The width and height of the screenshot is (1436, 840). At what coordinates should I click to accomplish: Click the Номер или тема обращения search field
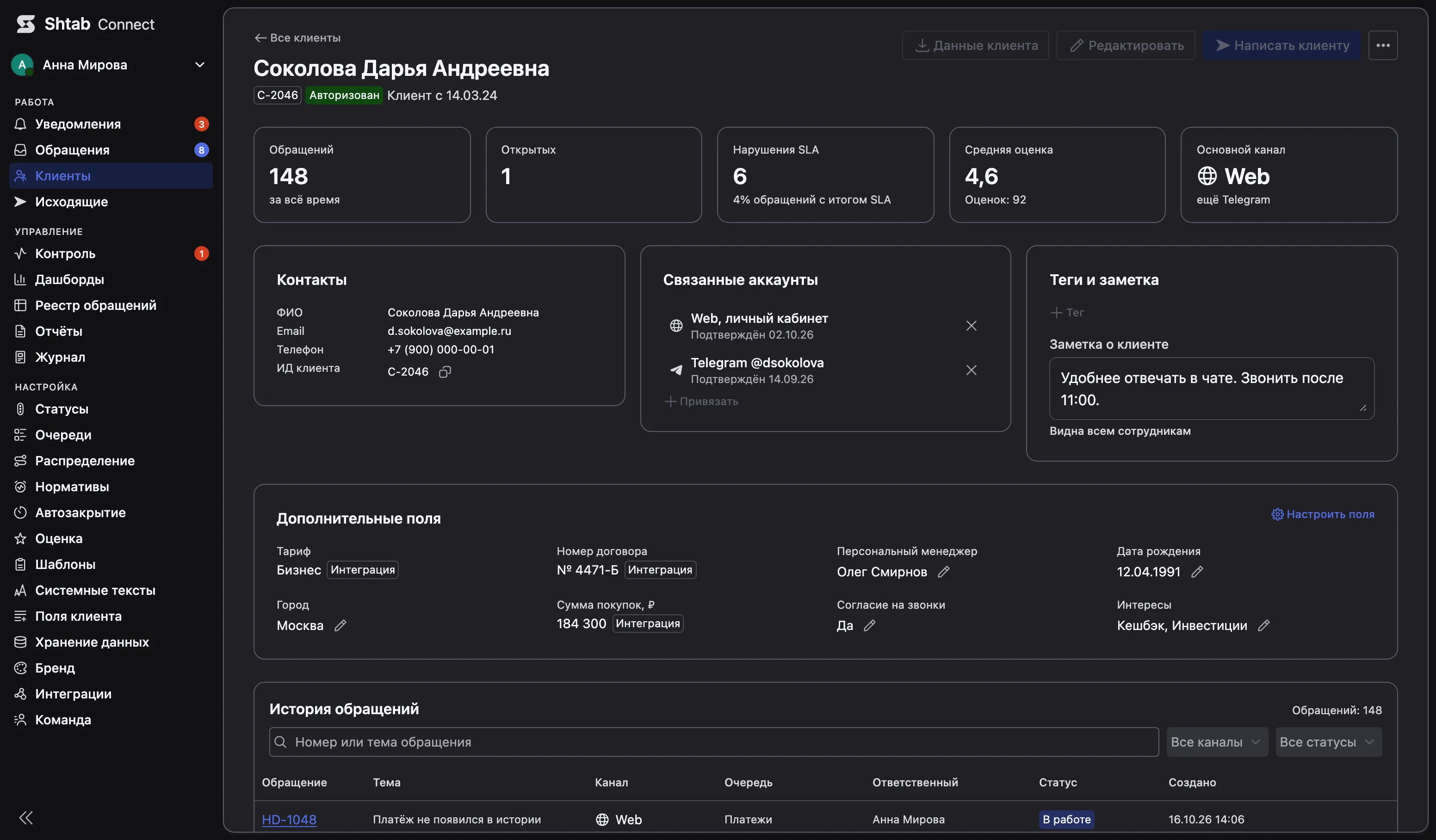click(713, 741)
